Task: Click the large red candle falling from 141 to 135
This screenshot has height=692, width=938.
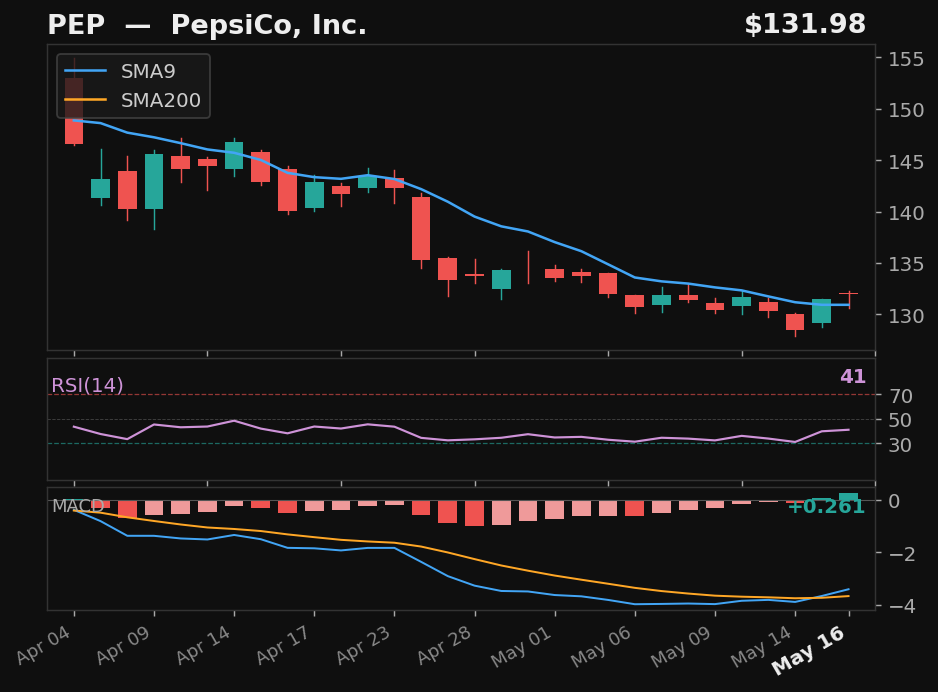Action: coord(421,228)
